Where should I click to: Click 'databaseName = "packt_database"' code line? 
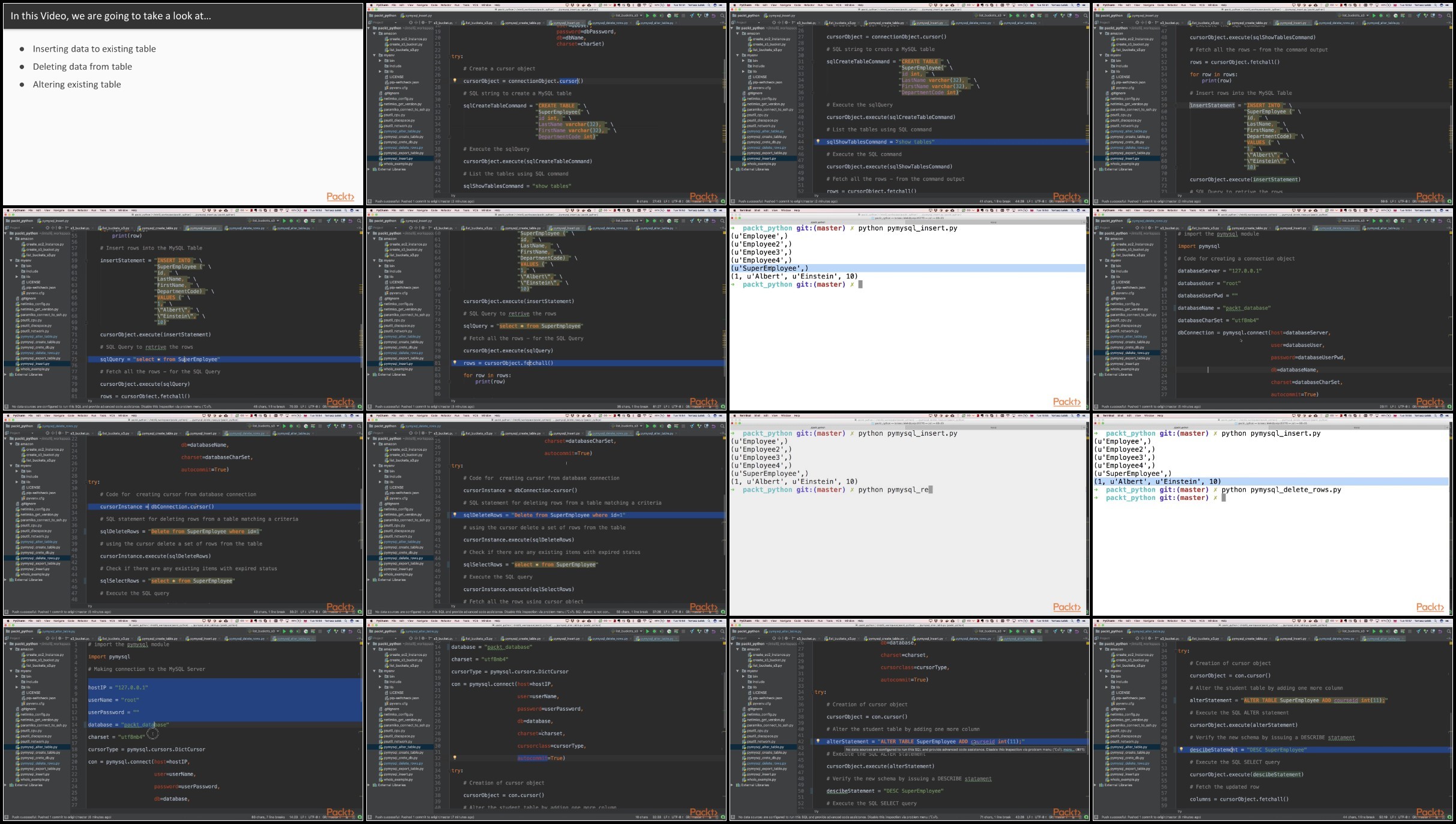[1224, 308]
